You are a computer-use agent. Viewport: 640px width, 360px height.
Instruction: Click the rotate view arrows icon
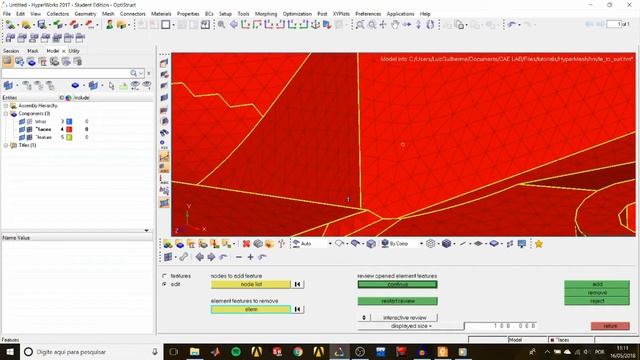click(430, 25)
